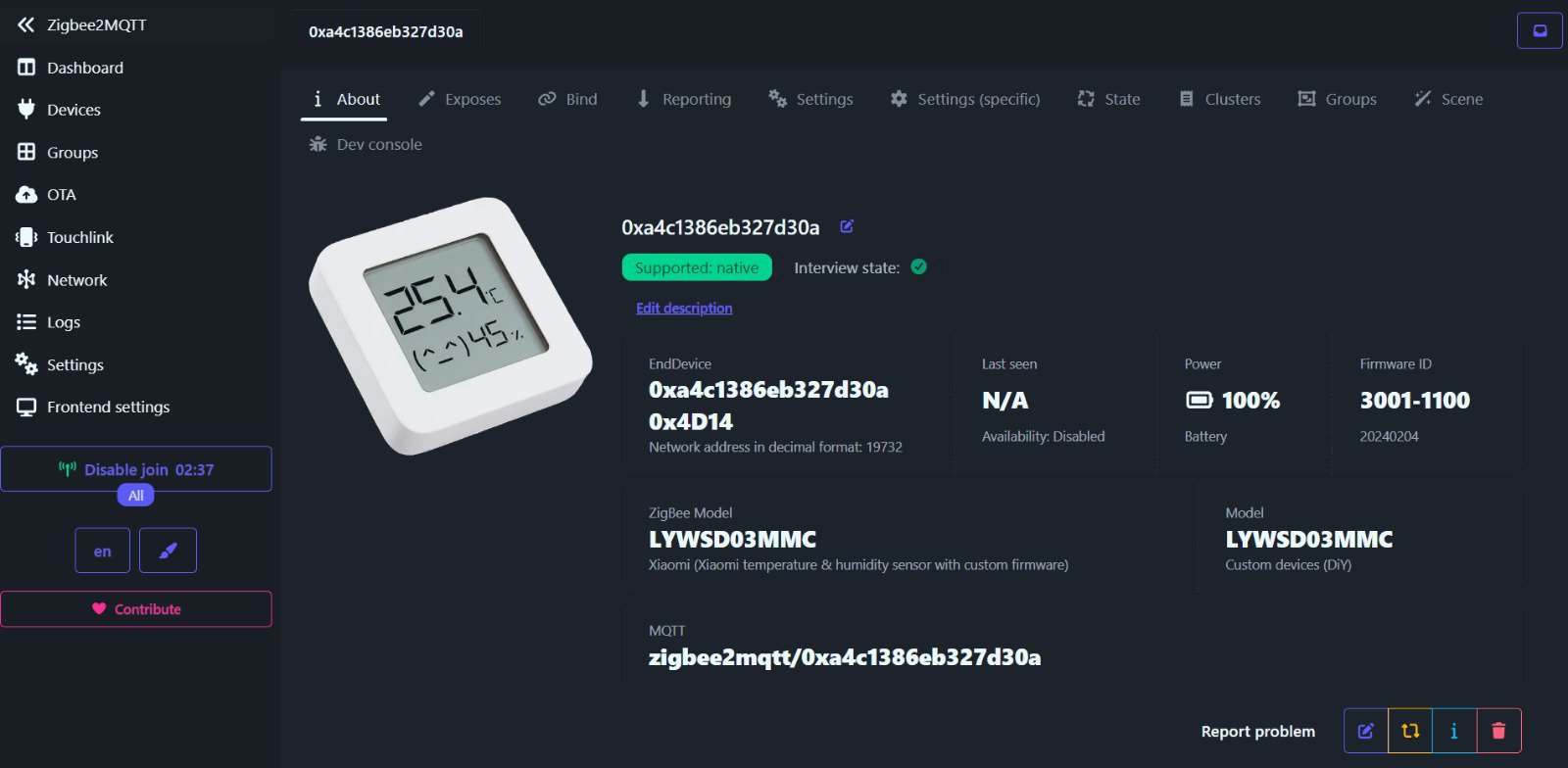Open the Settings (specific) tab

965,99
